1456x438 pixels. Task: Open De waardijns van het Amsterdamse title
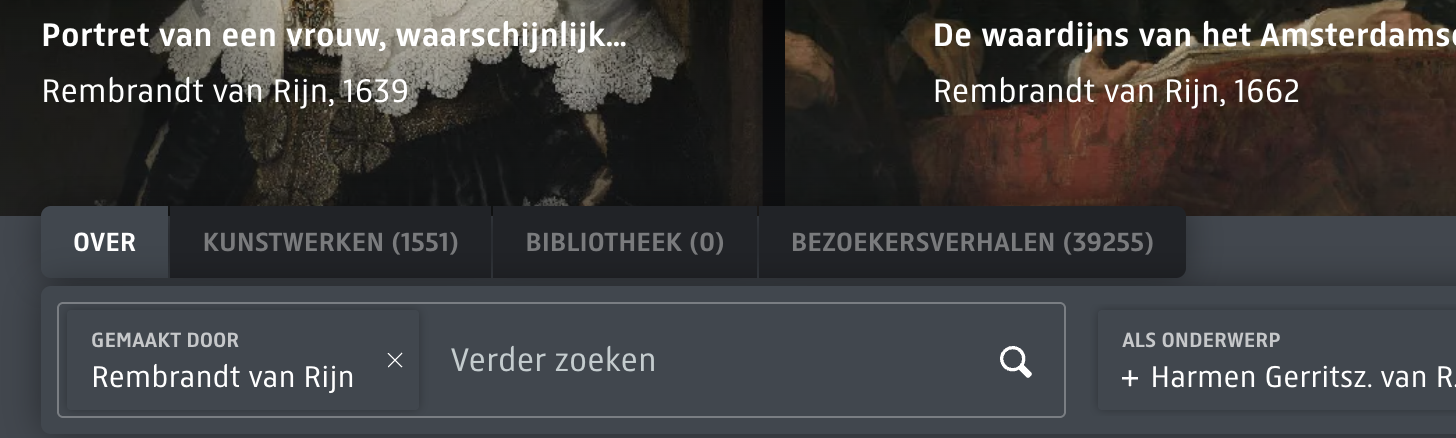pos(1194,37)
